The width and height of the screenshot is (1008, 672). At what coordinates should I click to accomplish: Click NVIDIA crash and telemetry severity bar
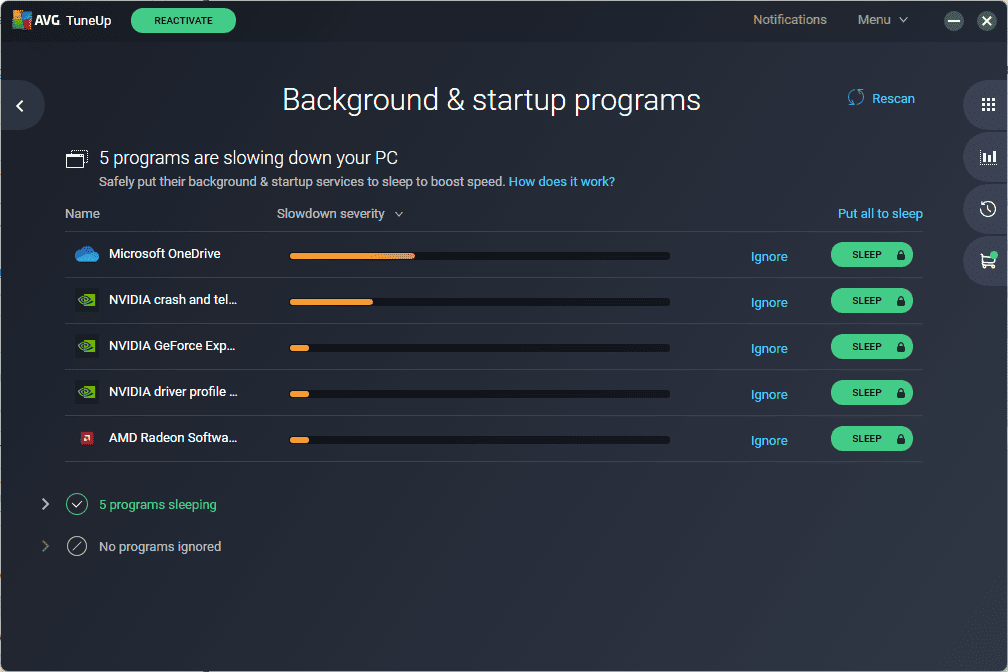pos(480,302)
